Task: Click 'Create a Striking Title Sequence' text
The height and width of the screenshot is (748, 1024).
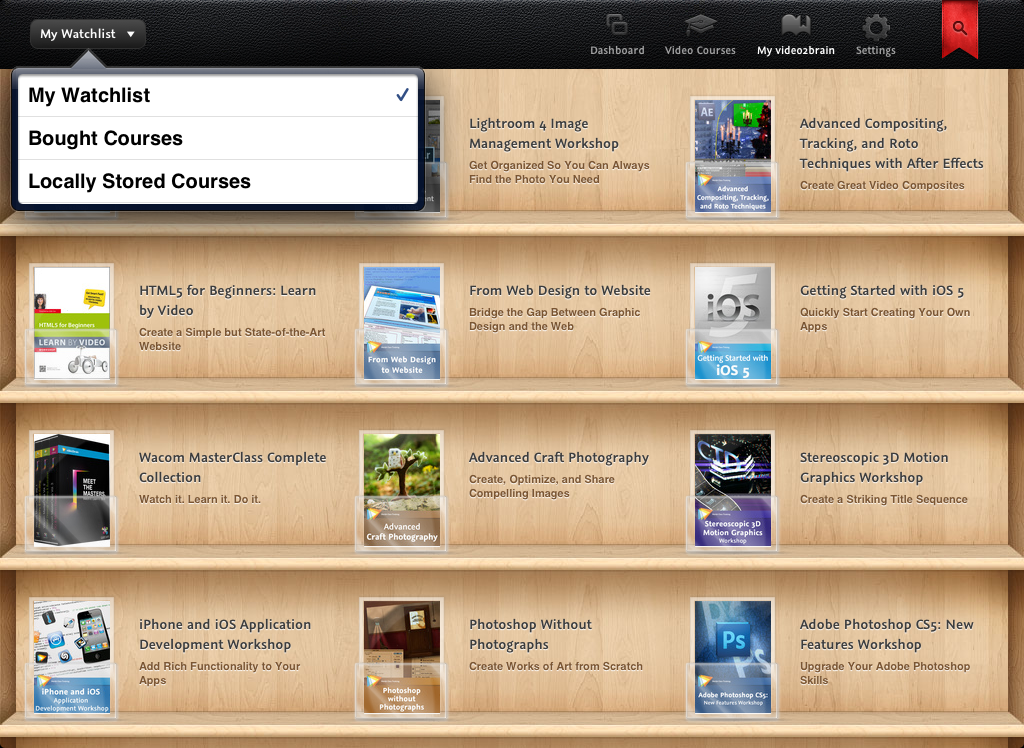Action: tap(884, 499)
